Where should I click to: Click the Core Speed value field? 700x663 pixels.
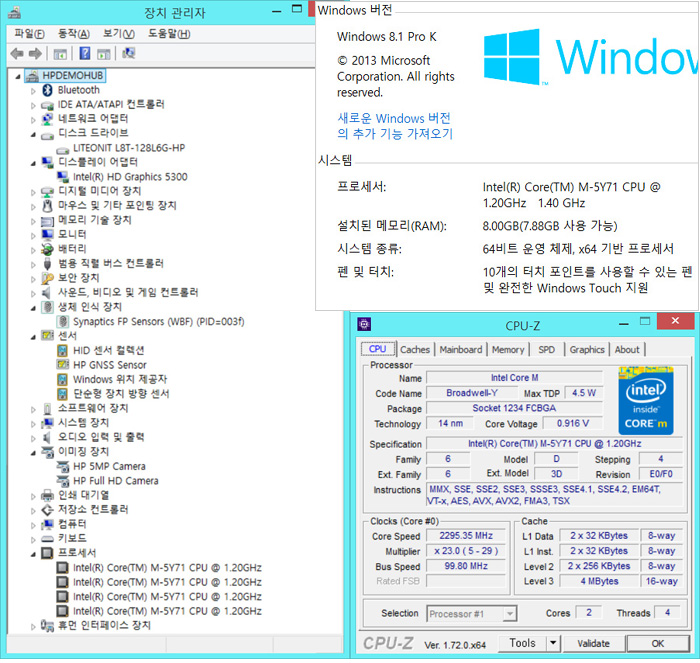[466, 536]
